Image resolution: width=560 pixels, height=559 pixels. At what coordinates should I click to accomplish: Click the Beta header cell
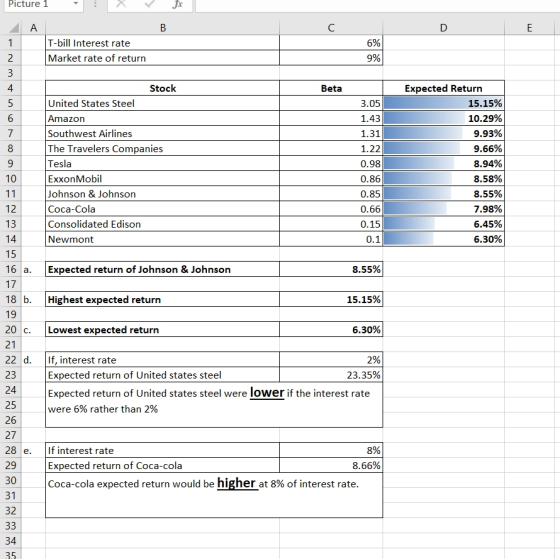pyautogui.click(x=331, y=88)
